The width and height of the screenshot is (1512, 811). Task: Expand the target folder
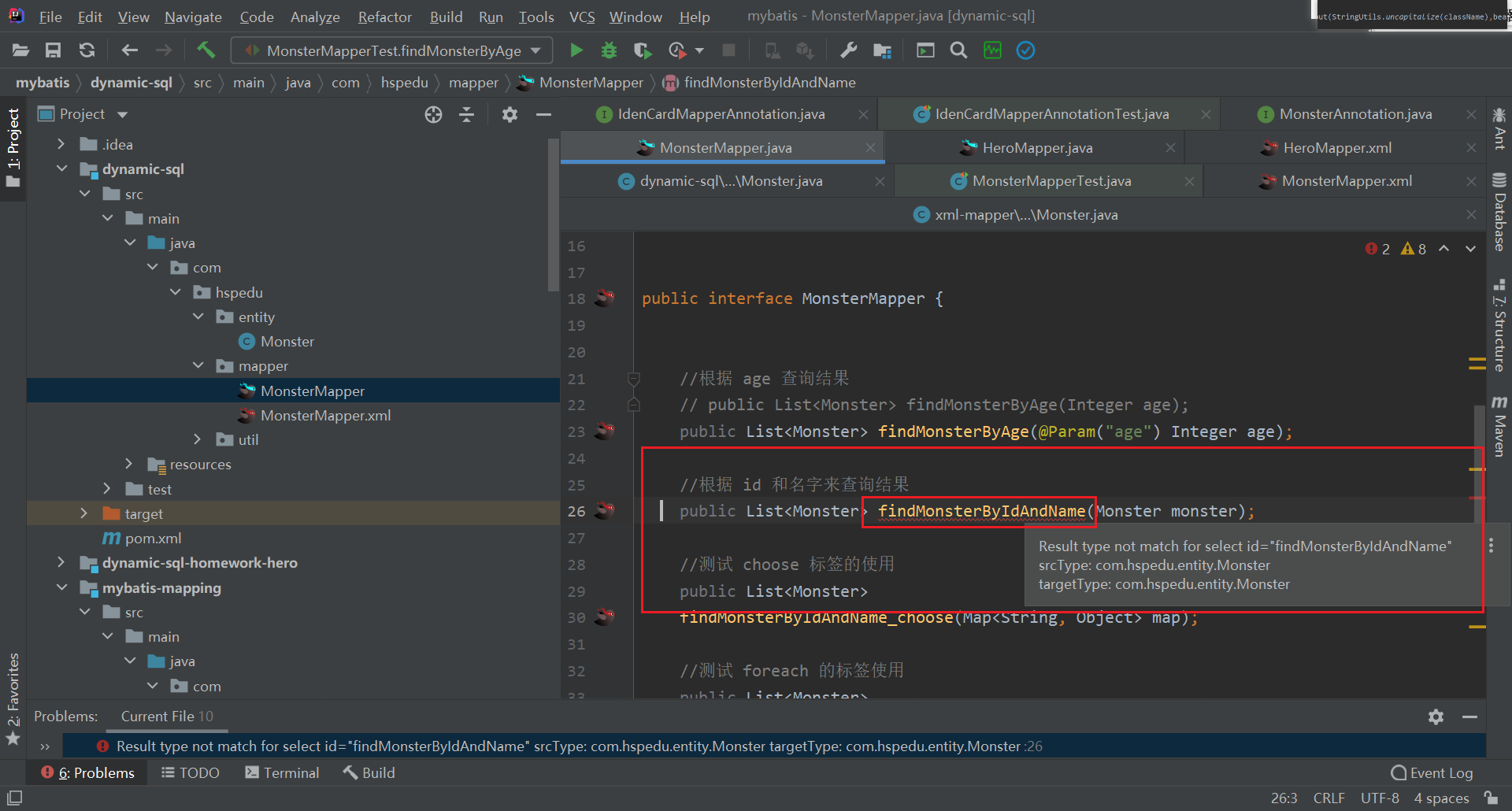pyautogui.click(x=84, y=513)
